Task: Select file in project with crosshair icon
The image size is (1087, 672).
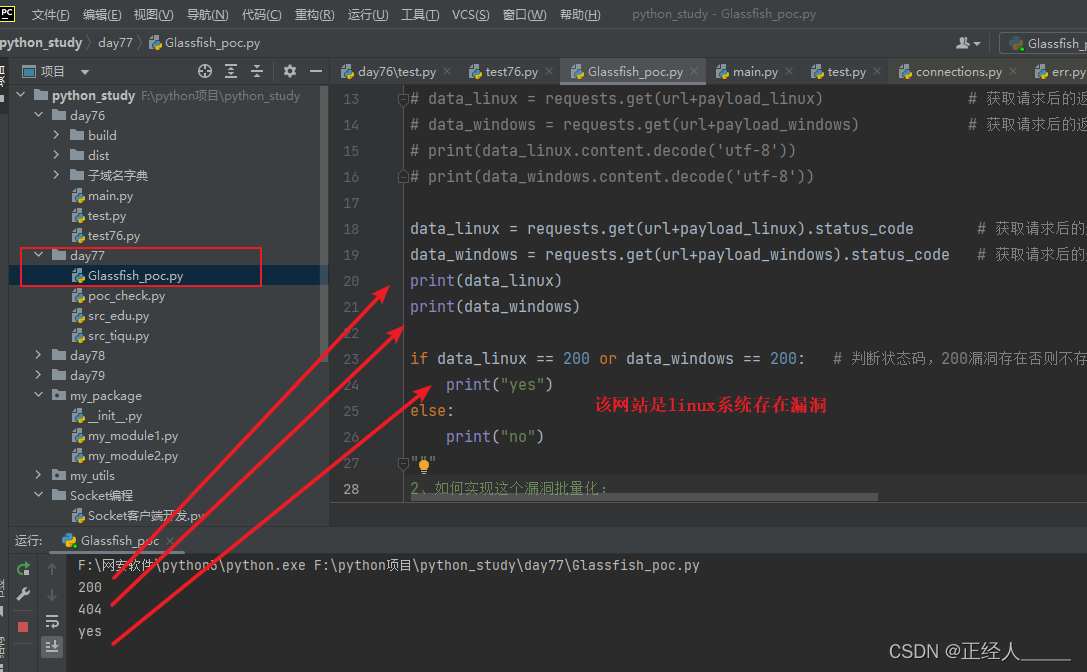Action: [x=205, y=71]
